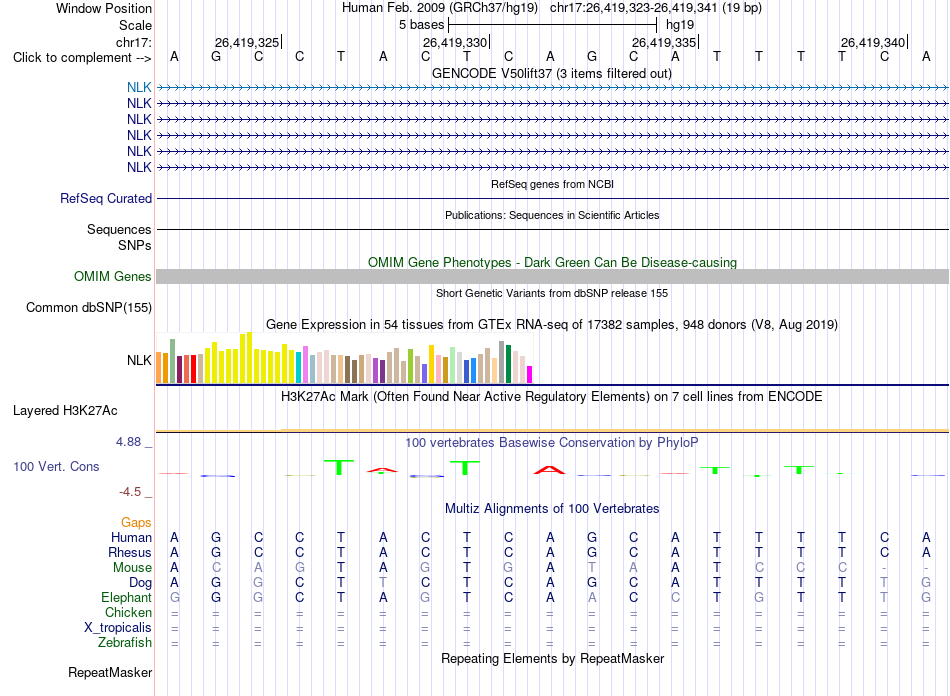Viewport: 950px width, 696px height.
Task: Open 'Multiz Alignments of 100 Vertebrates' title
Action: (552, 509)
